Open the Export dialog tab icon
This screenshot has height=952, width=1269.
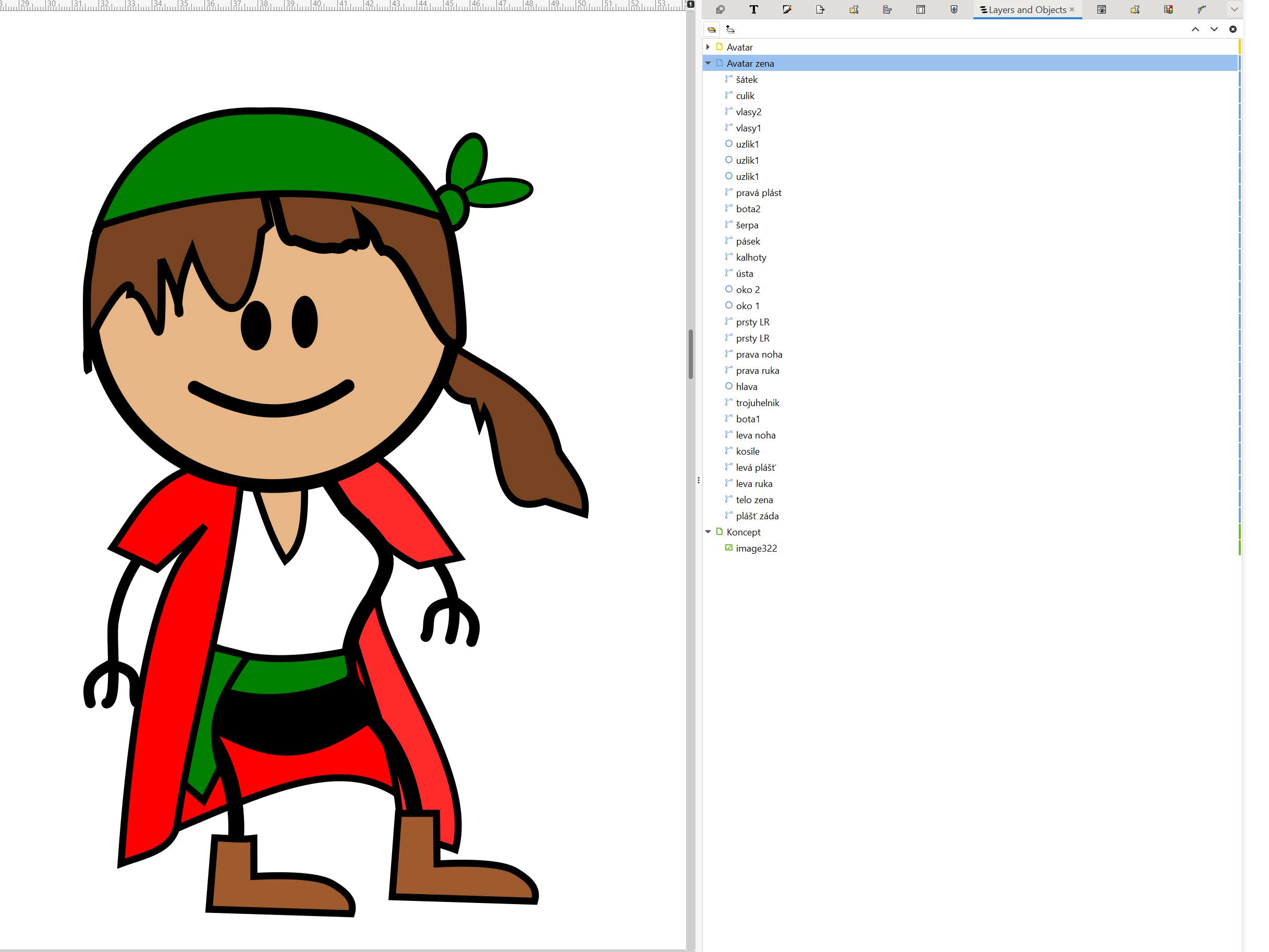pyautogui.click(x=820, y=10)
